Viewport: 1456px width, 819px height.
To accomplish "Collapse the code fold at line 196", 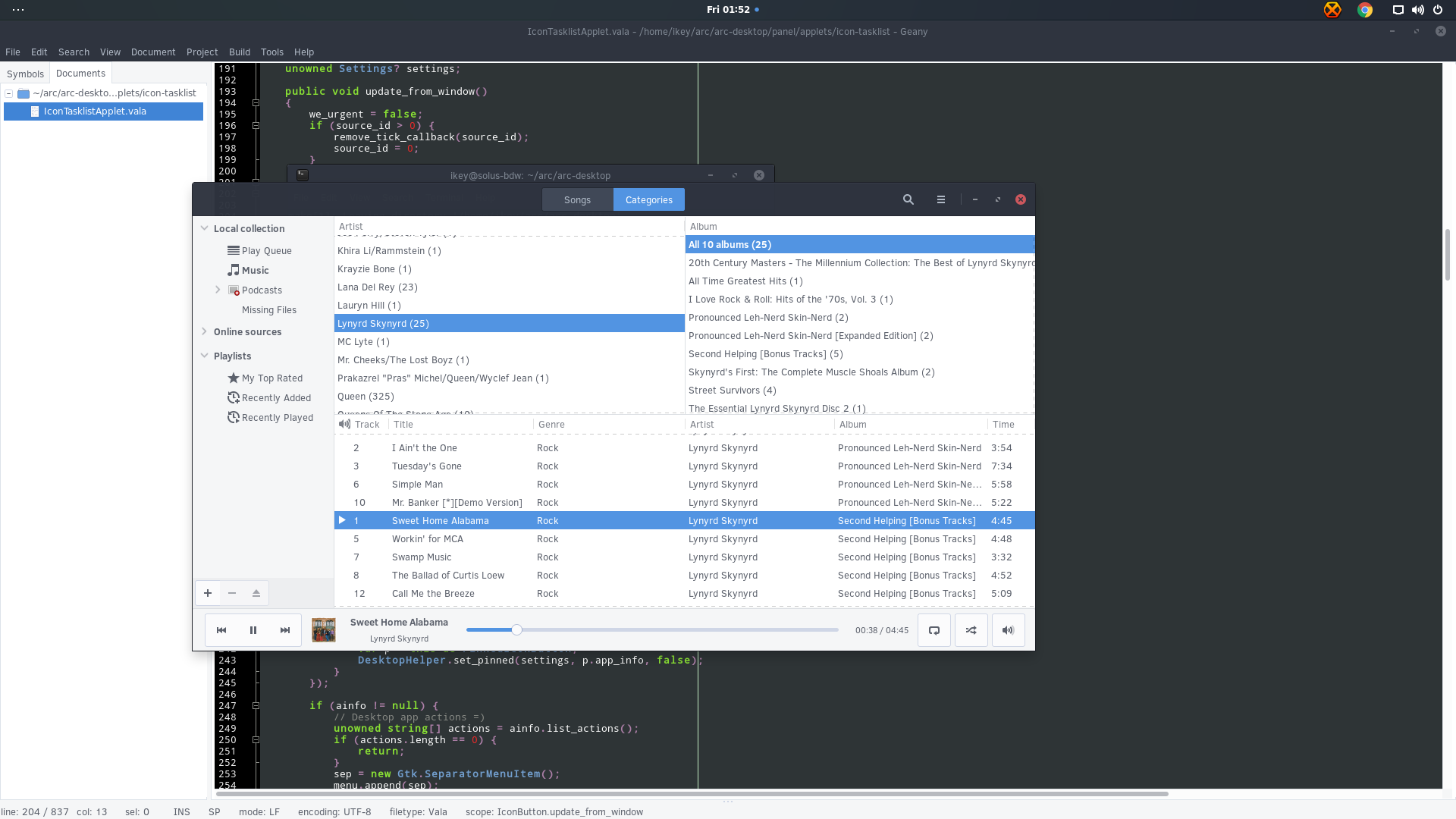I will click(256, 126).
